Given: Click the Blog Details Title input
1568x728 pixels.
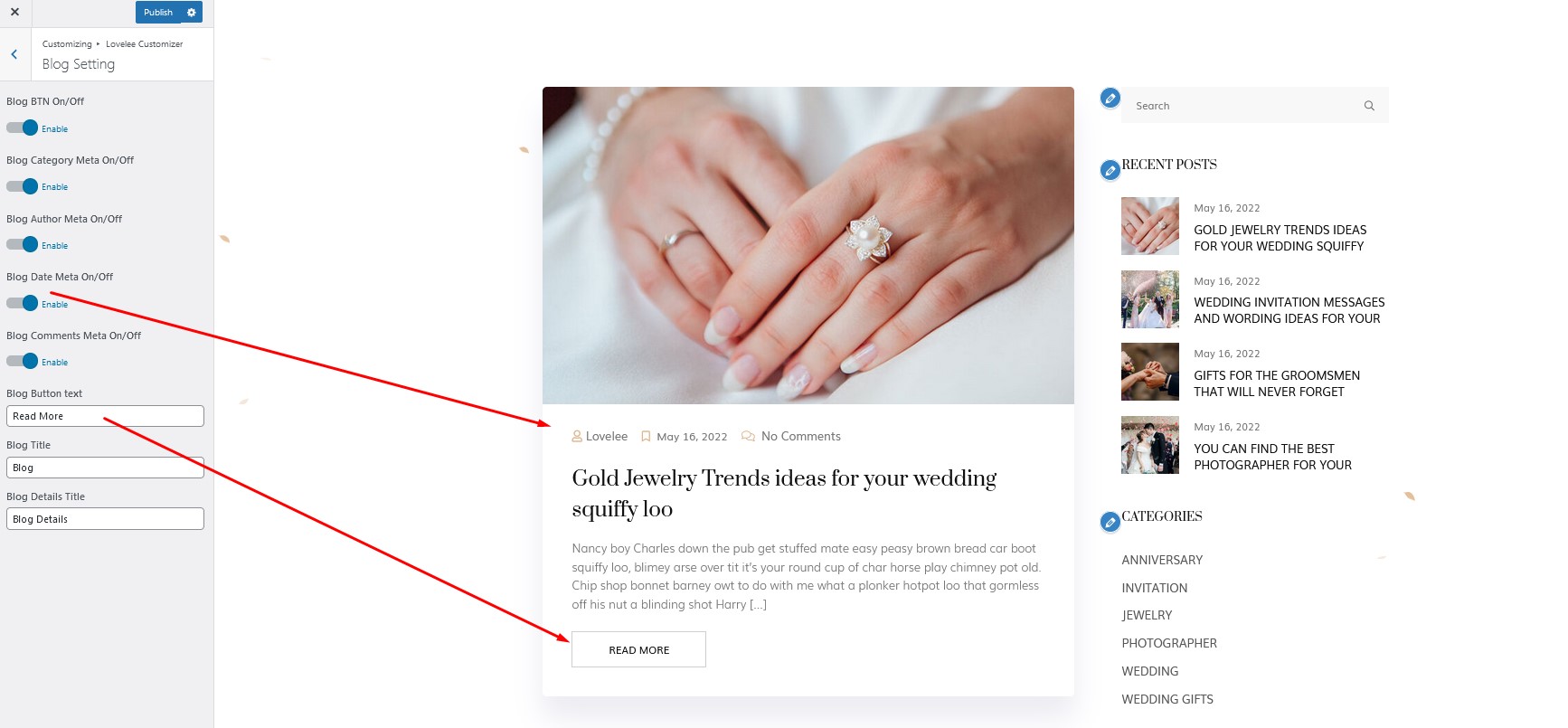Looking at the screenshot, I should [105, 519].
